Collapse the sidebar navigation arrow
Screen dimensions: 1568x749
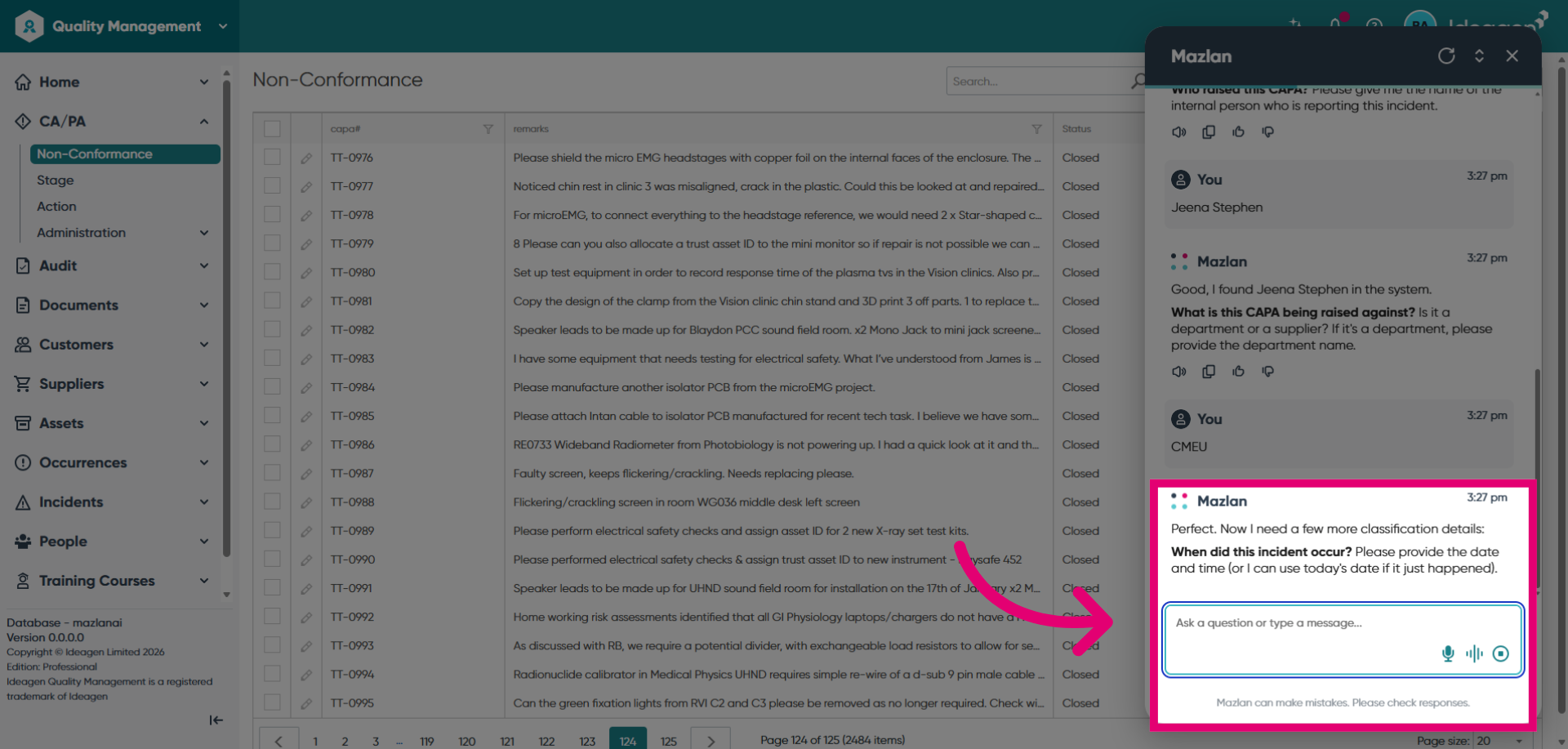pos(216,720)
